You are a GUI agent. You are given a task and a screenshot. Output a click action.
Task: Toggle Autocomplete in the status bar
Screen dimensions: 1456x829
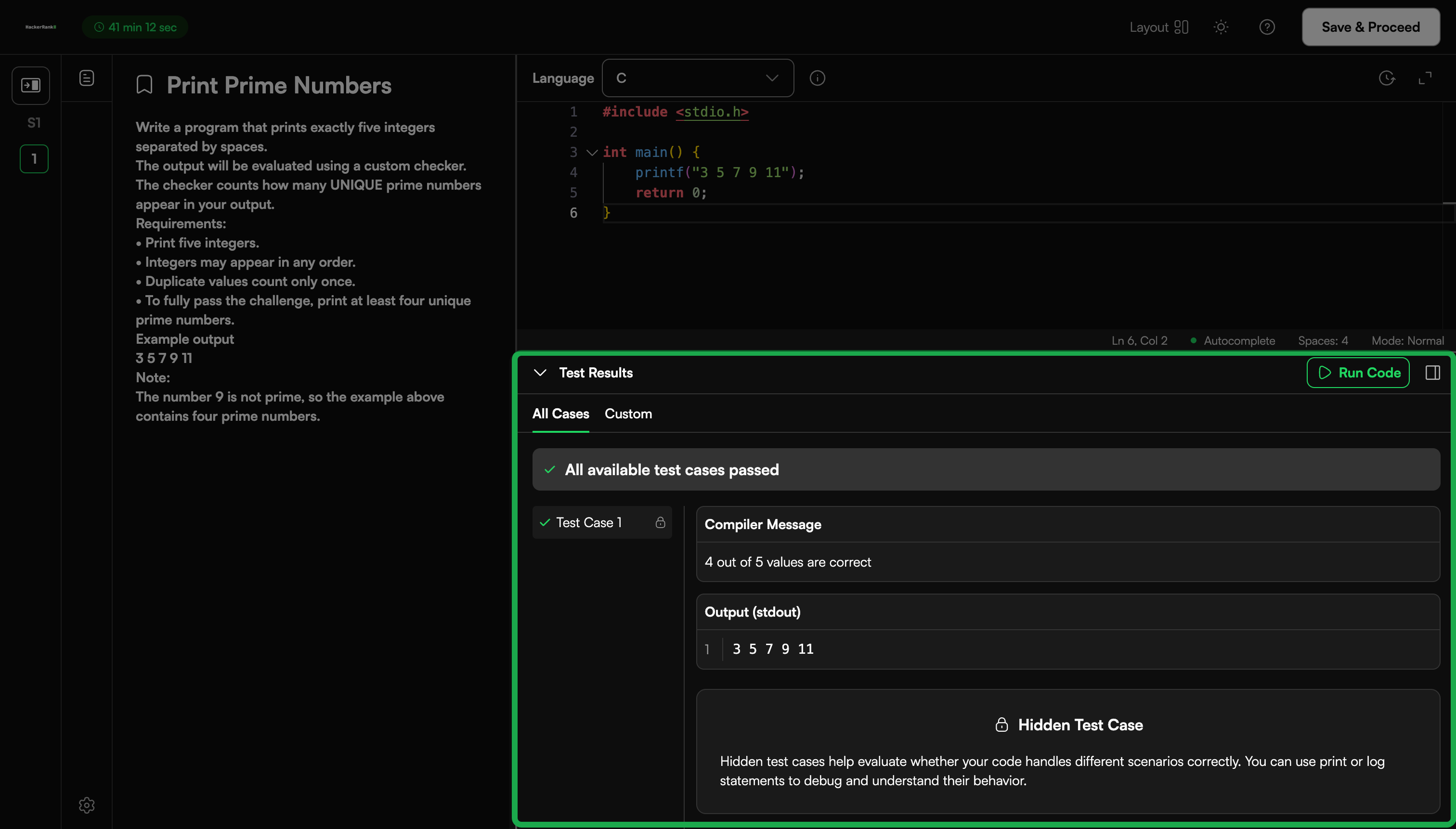[1232, 340]
